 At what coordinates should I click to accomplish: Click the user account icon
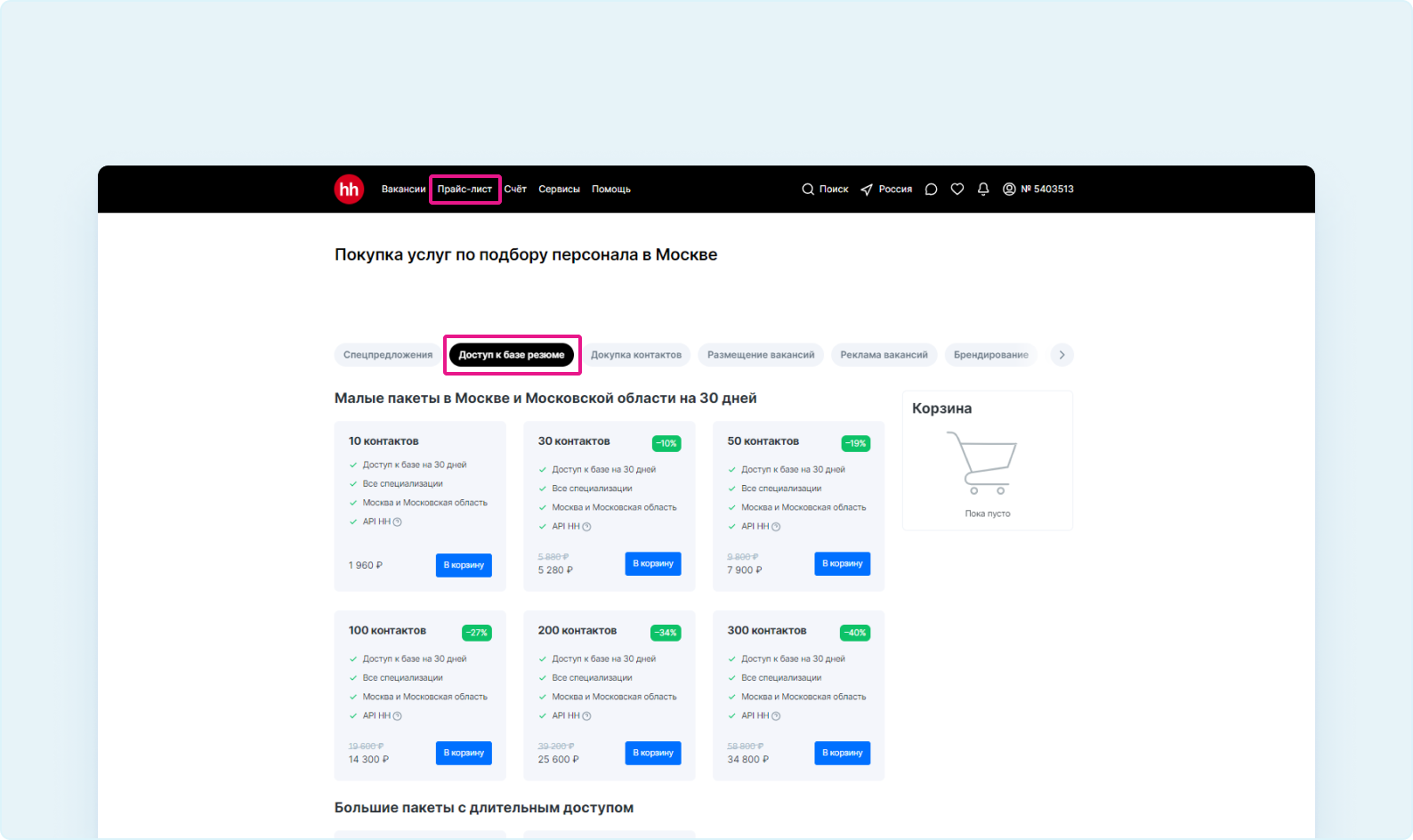click(x=1009, y=190)
